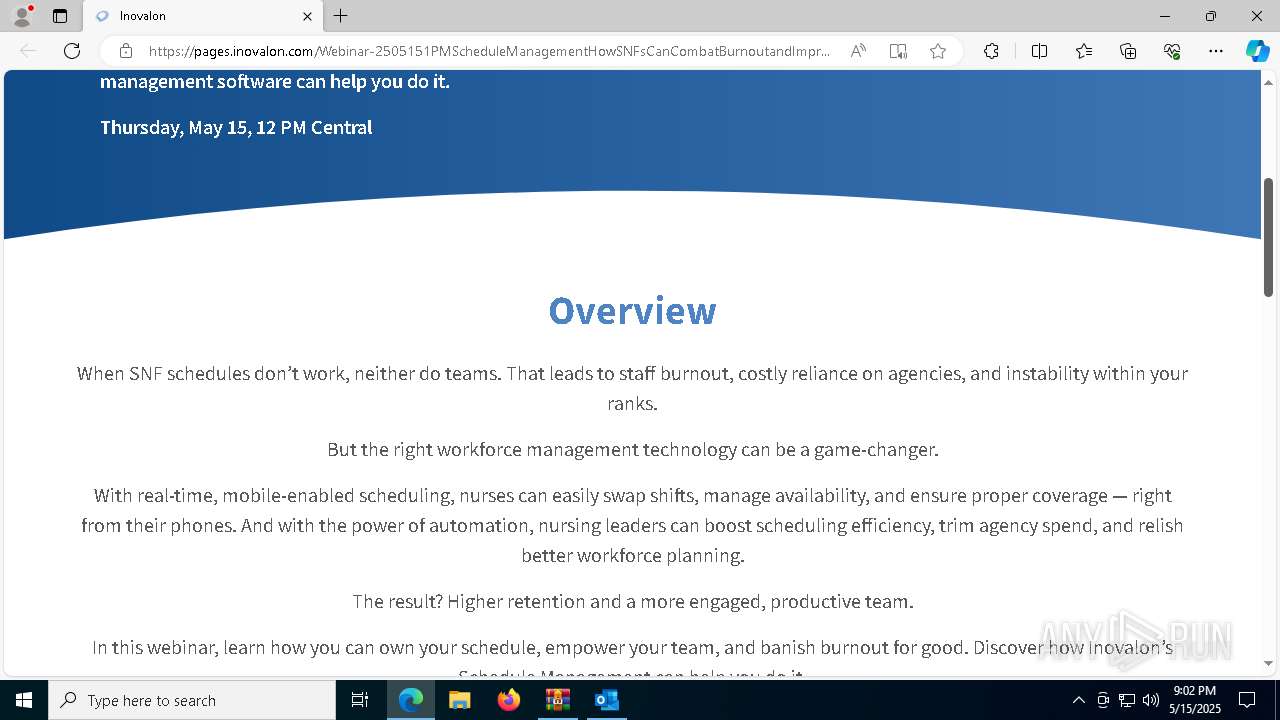Open the Collections panel
The image size is (1280, 720).
point(1128,51)
